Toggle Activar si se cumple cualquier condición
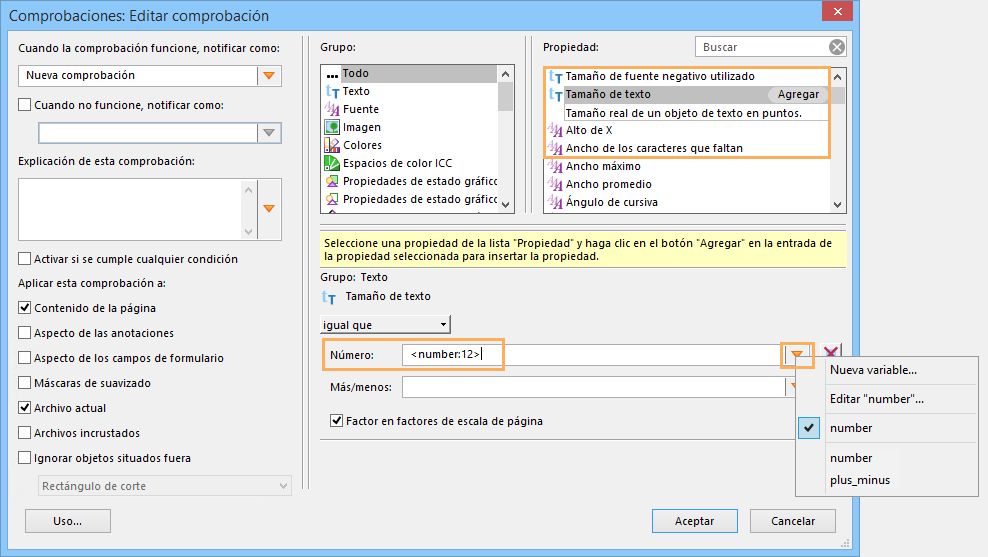The width and height of the screenshot is (988, 557). 25,258
